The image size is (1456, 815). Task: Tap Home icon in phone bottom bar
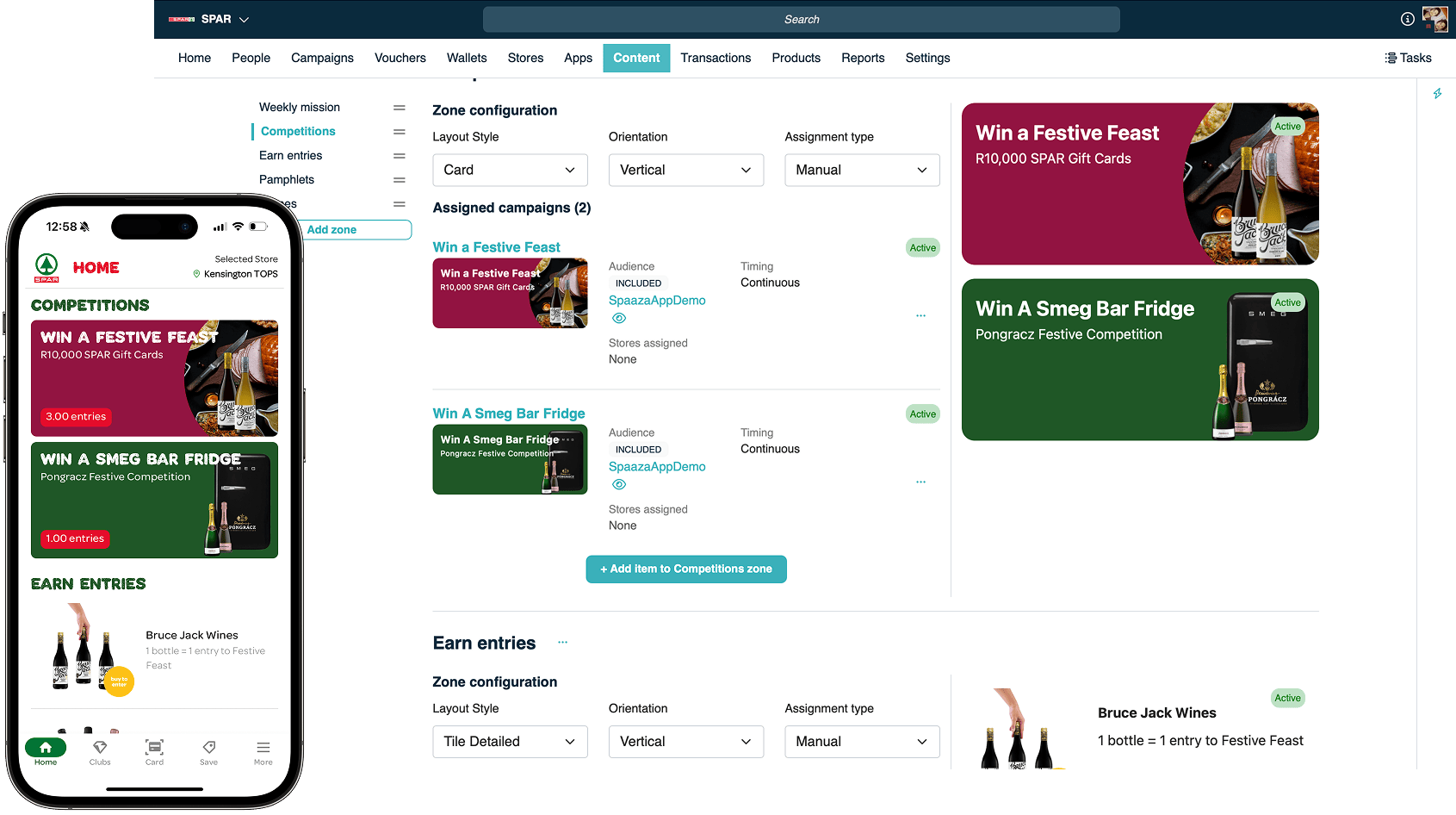coord(46,747)
